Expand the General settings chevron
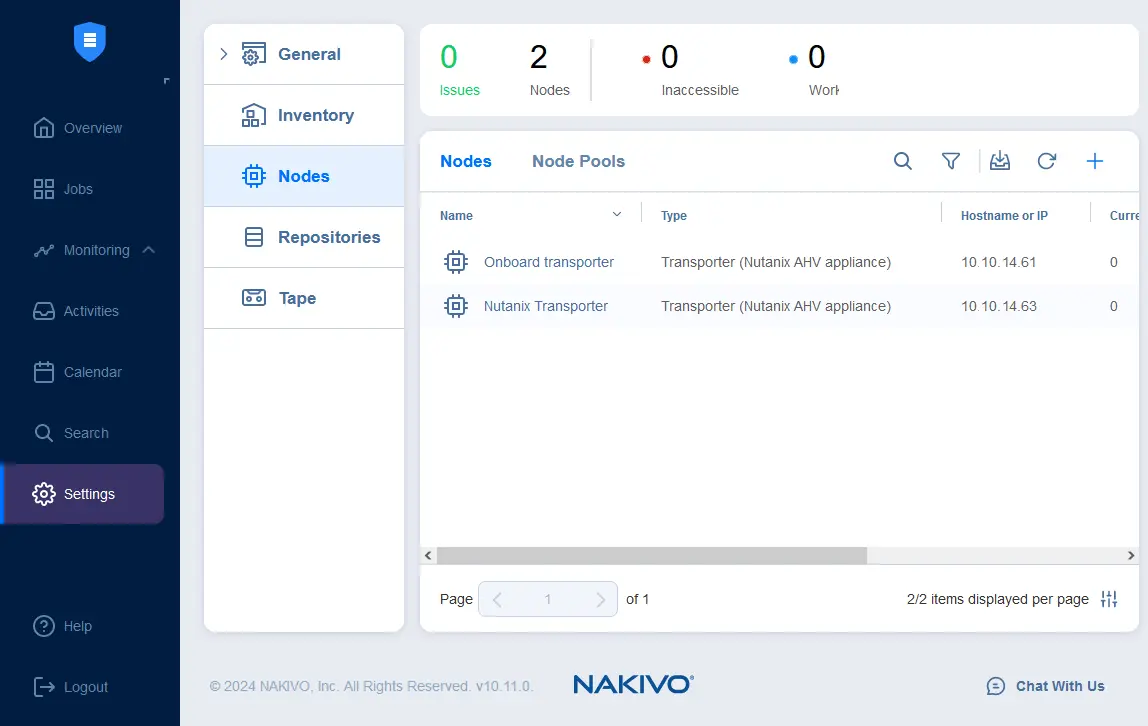1148x726 pixels. [x=224, y=54]
